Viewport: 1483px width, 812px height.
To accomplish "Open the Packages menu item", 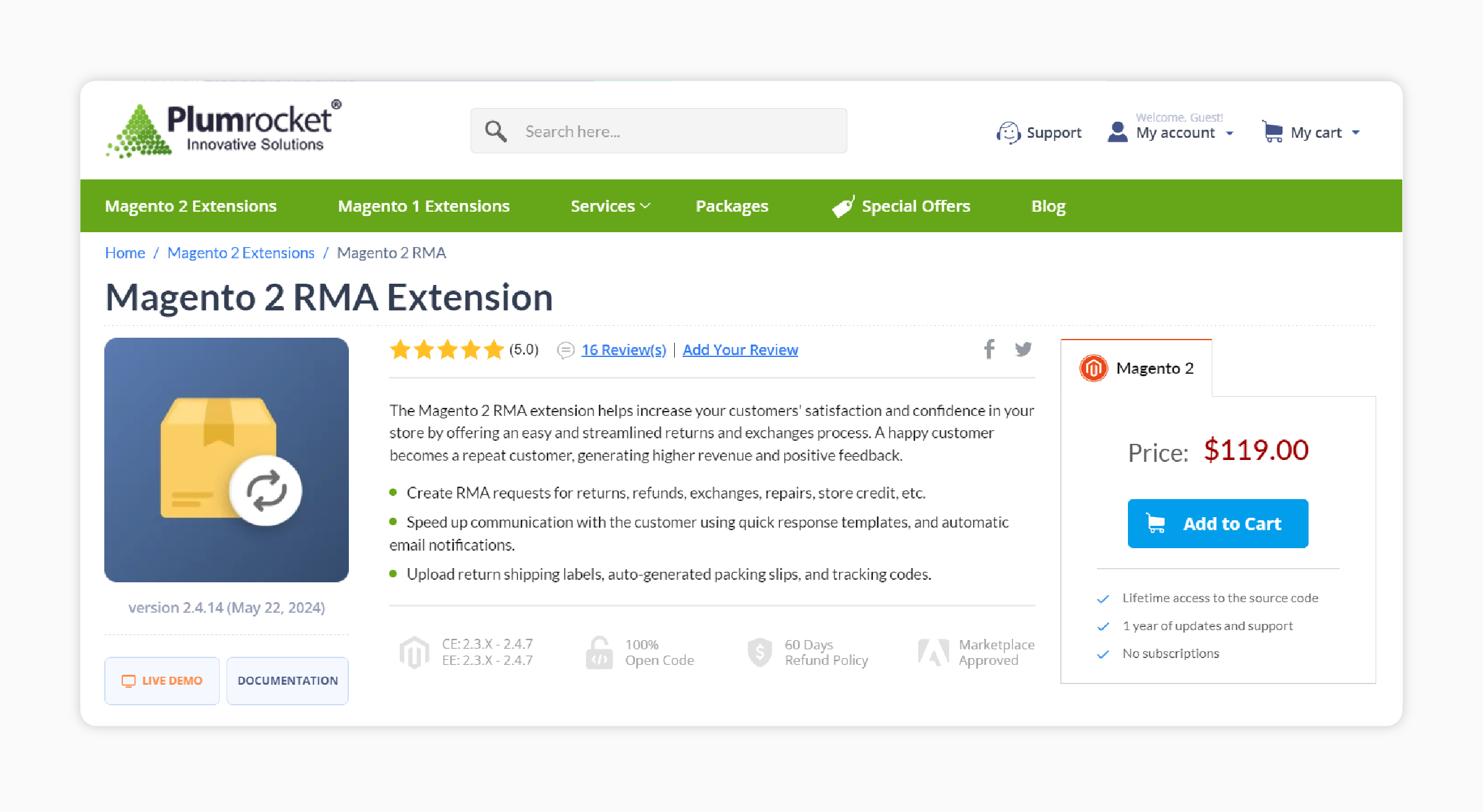I will pyautogui.click(x=732, y=206).
